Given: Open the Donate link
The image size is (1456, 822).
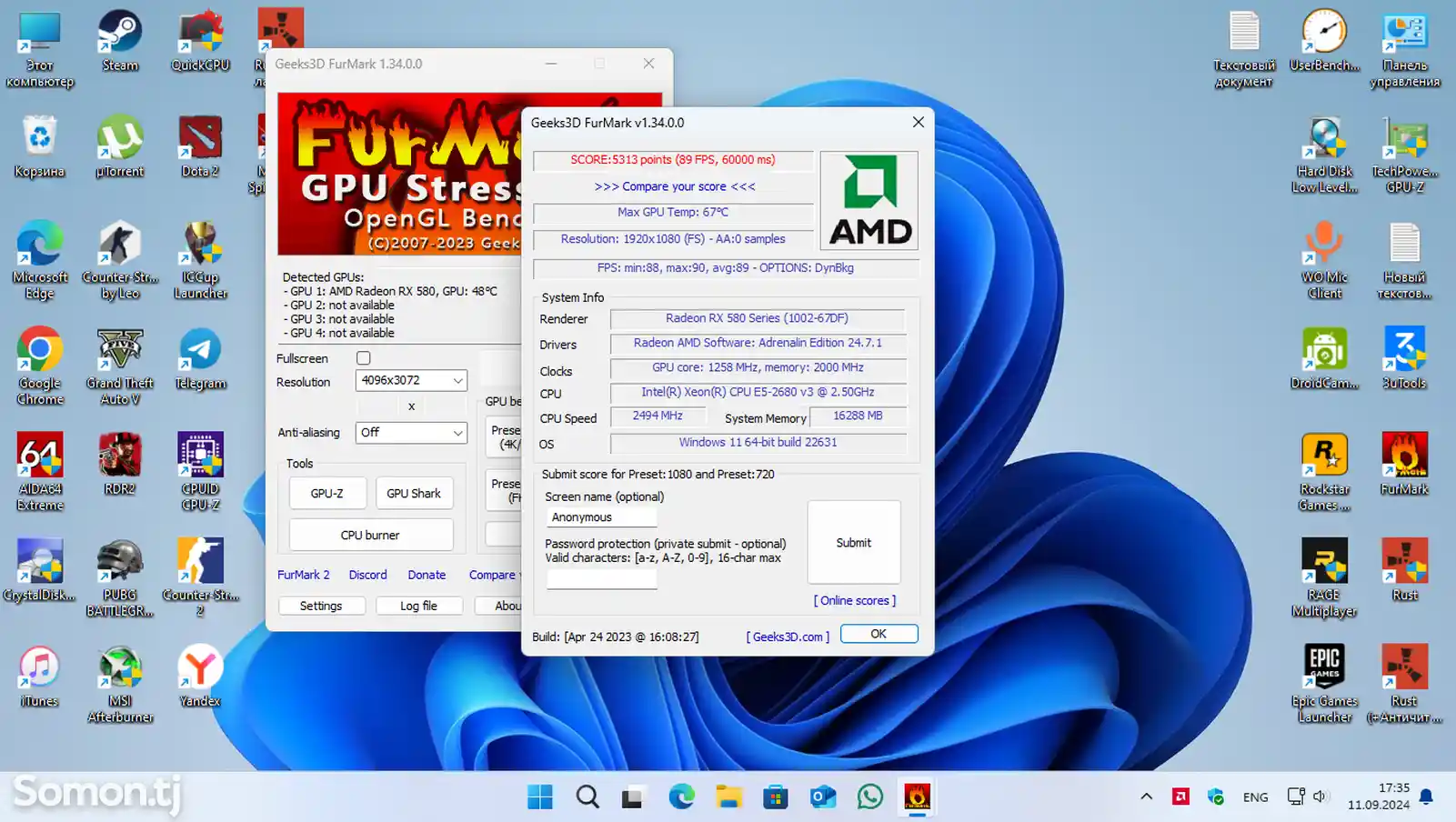Looking at the screenshot, I should tap(427, 575).
